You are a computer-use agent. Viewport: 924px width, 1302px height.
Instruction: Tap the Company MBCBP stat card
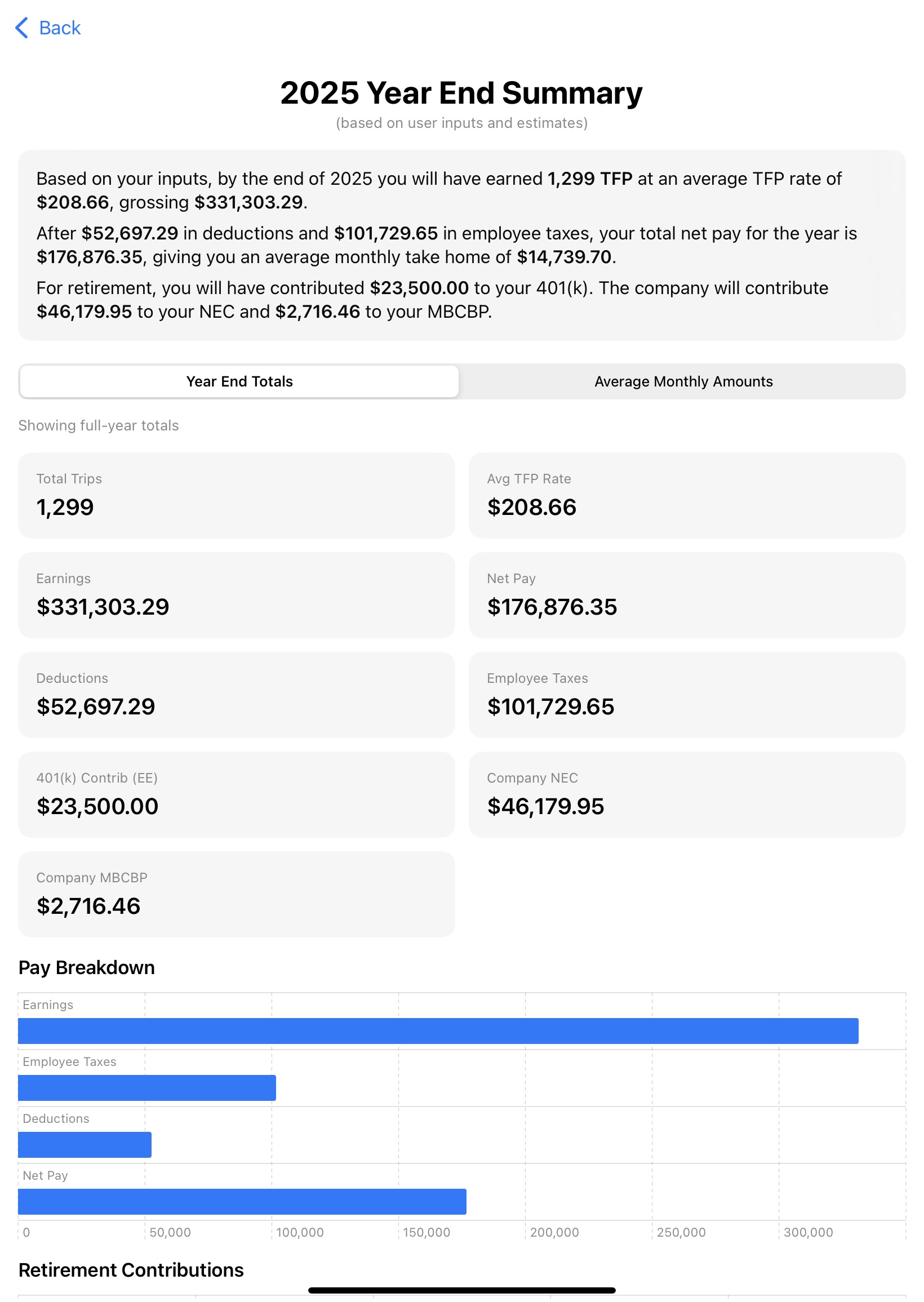tap(237, 894)
